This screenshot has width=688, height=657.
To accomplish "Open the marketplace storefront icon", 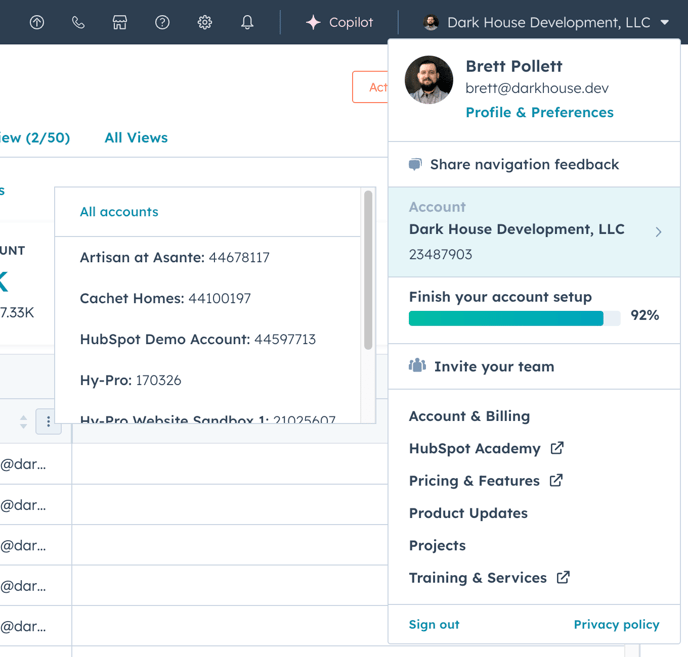I will point(120,22).
